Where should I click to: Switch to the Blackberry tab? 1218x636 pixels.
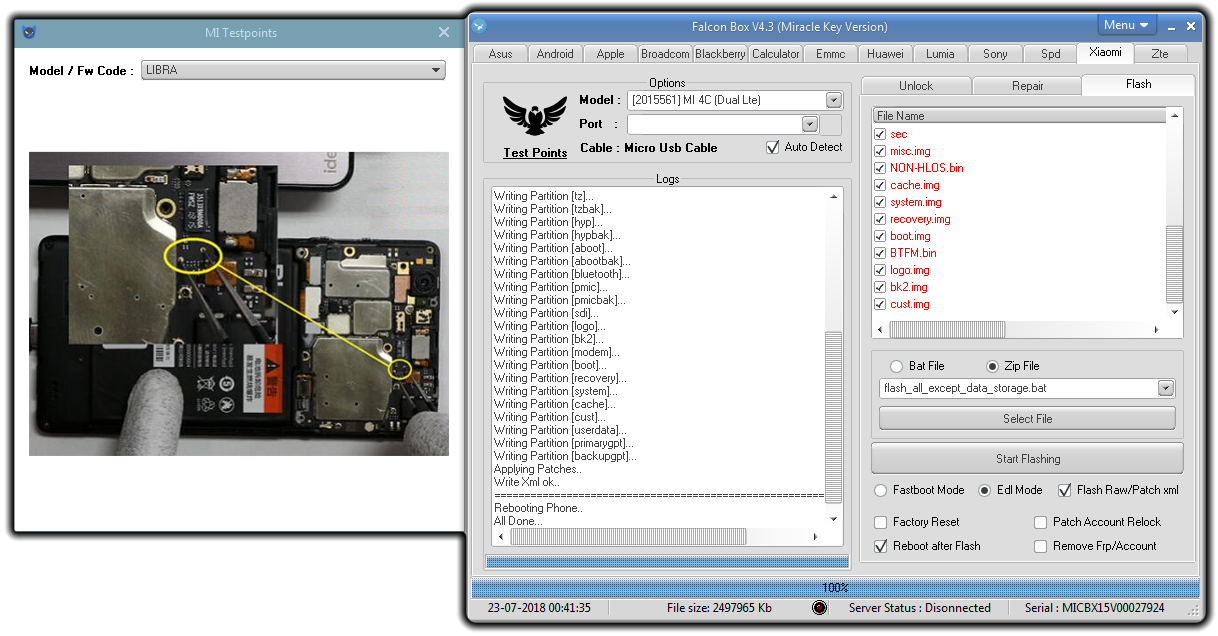pyautogui.click(x=720, y=54)
